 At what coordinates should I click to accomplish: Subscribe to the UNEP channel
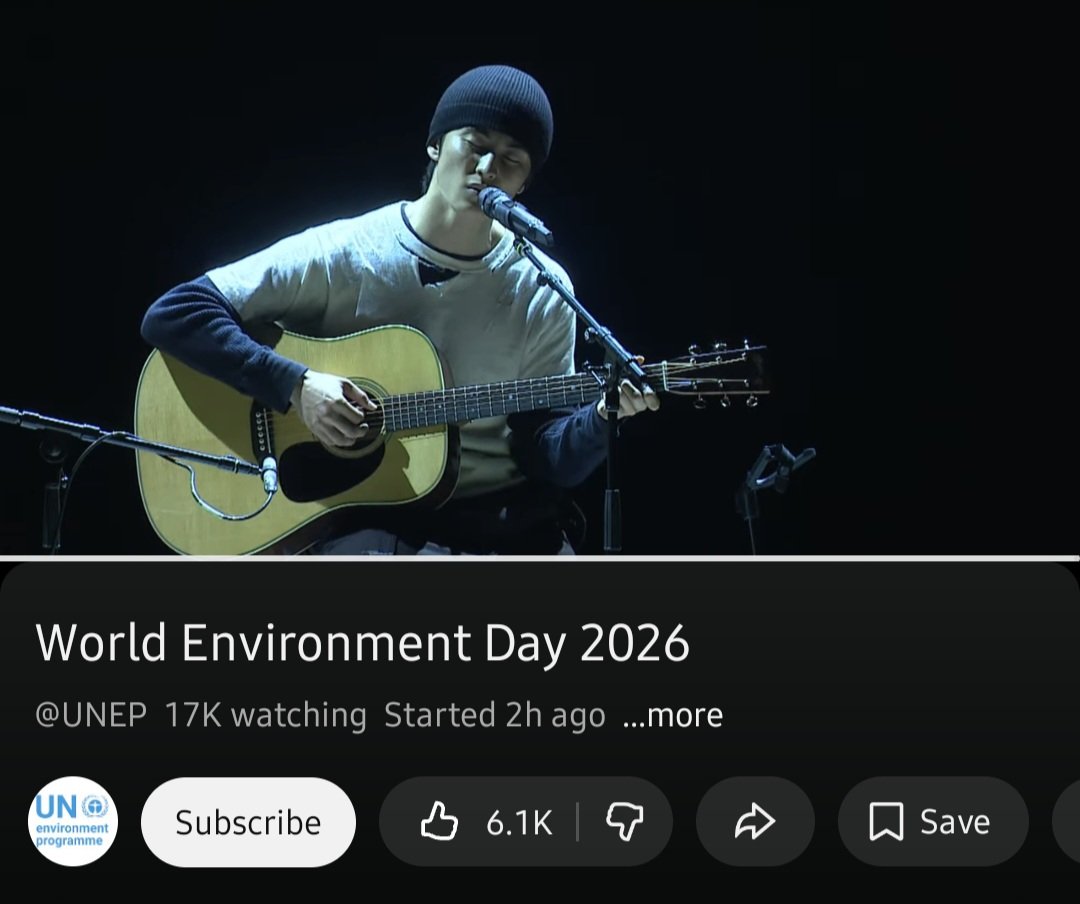click(x=248, y=822)
